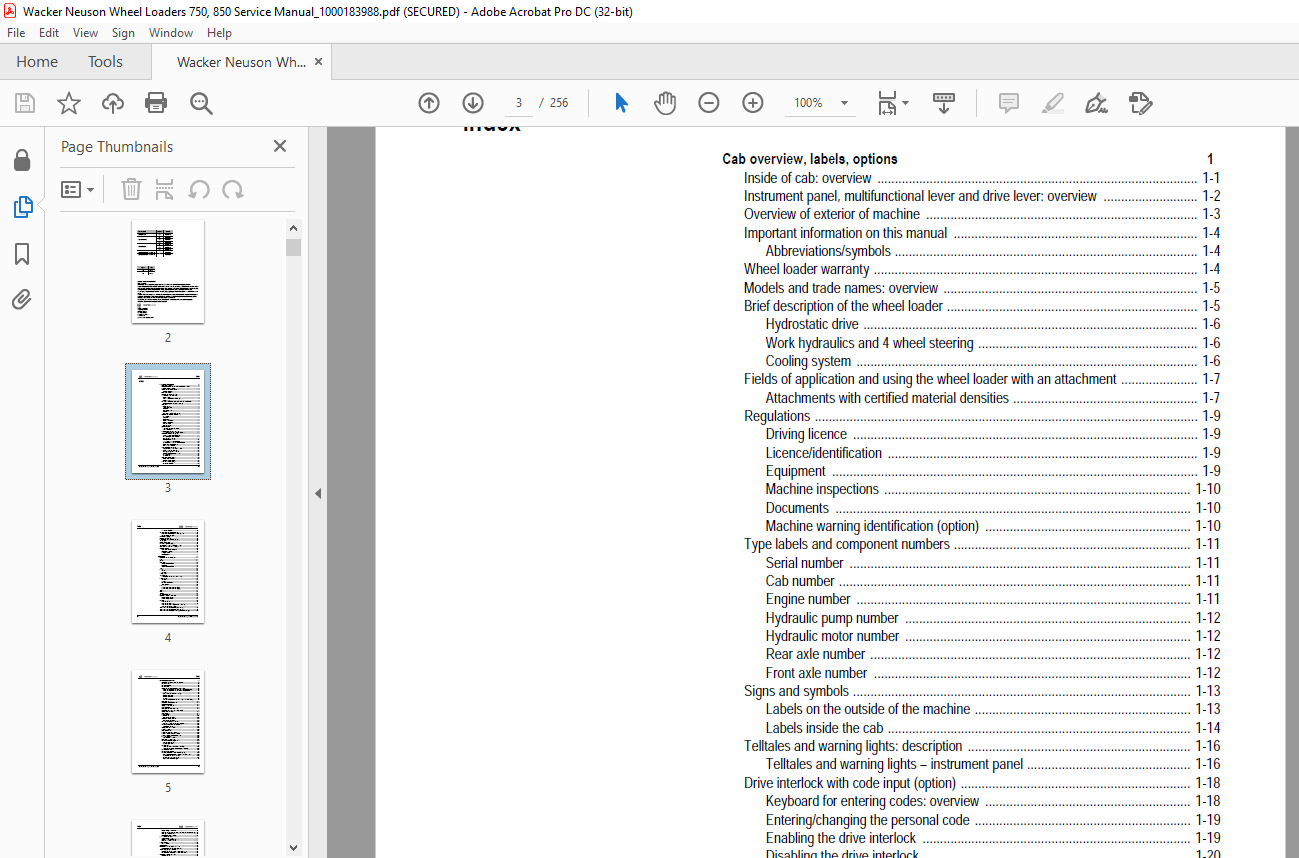Open the Window menu
This screenshot has width=1299, height=858.
[x=171, y=33]
